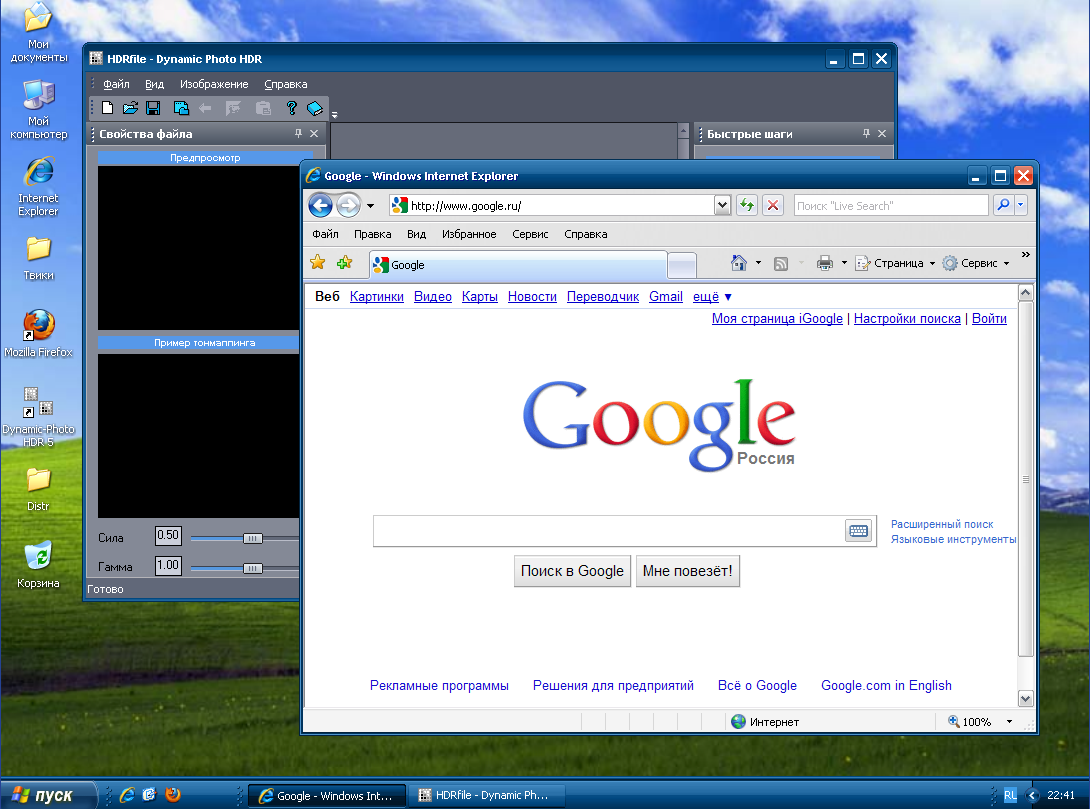Expand the address bar URL dropdown
Image resolution: width=1090 pixels, height=809 pixels.
click(x=722, y=205)
